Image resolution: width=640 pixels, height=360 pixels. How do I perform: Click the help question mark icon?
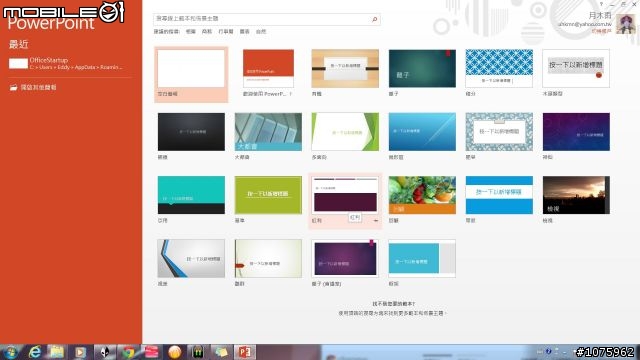point(601,4)
